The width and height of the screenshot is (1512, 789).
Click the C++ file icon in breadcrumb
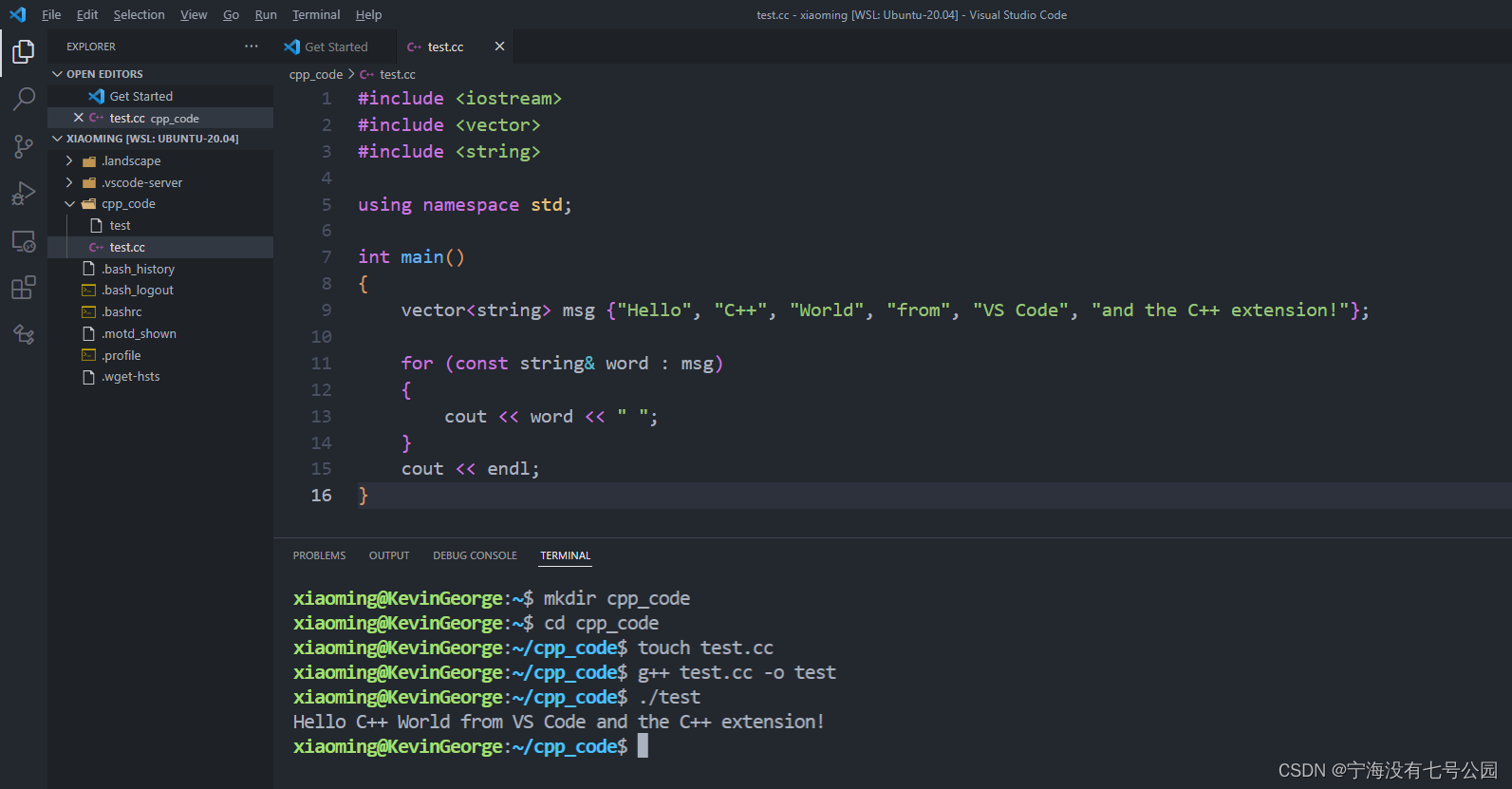tap(366, 74)
